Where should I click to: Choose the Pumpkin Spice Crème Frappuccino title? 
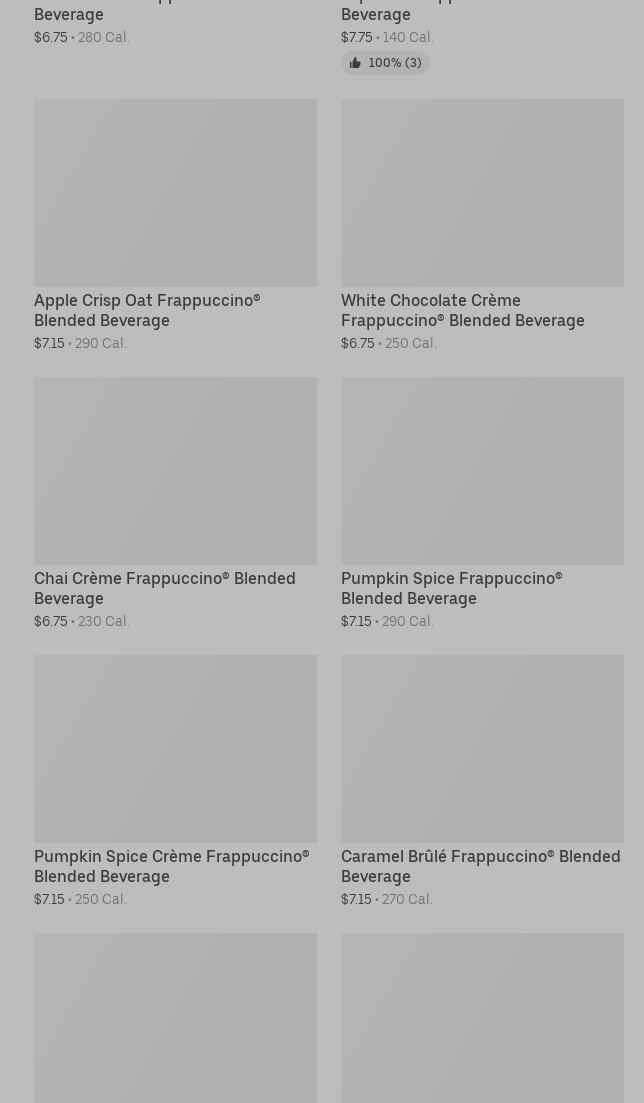point(171,866)
